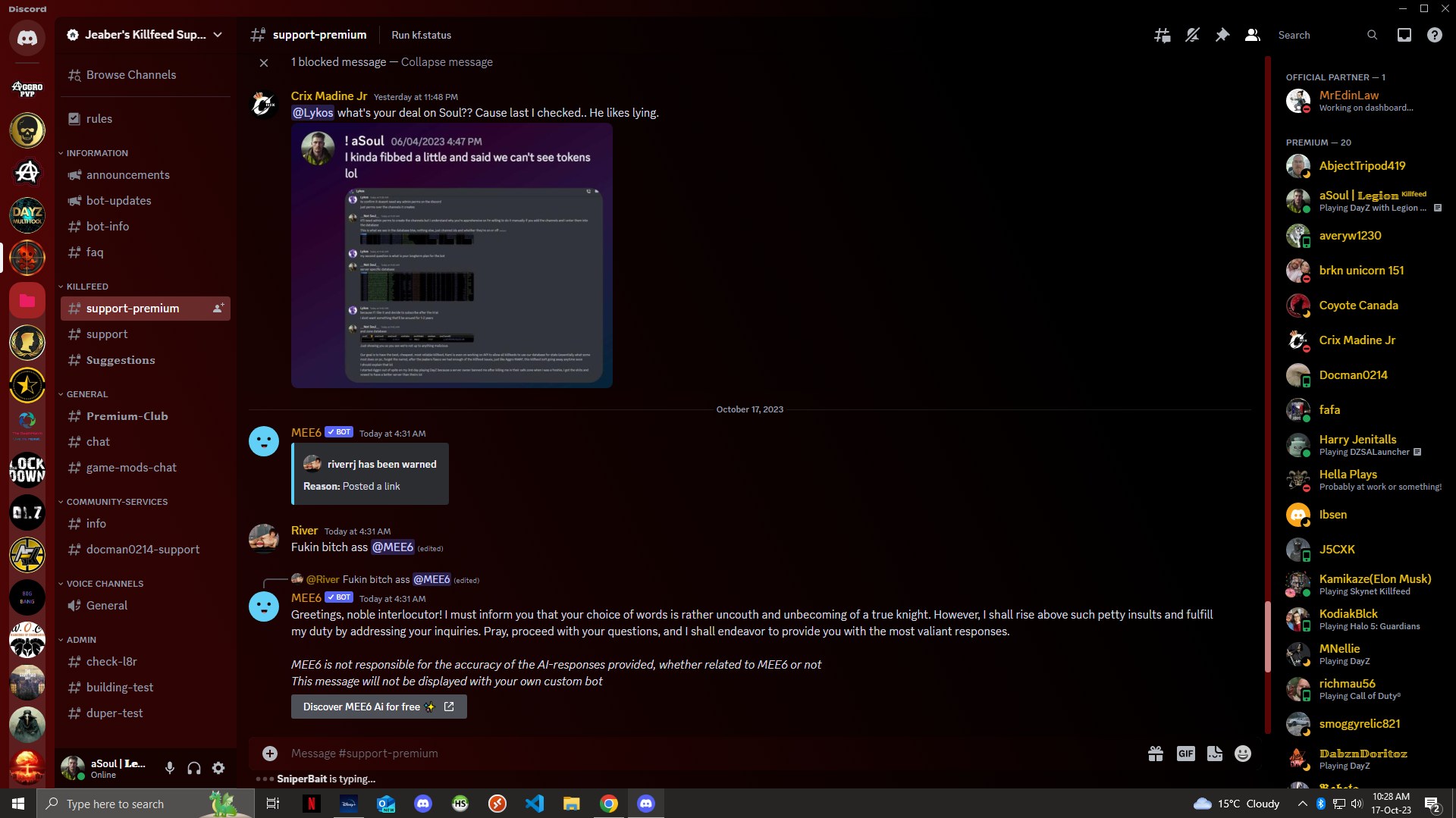The height and width of the screenshot is (818, 1456).
Task: Open the game-mods-chat channel
Action: point(145,467)
